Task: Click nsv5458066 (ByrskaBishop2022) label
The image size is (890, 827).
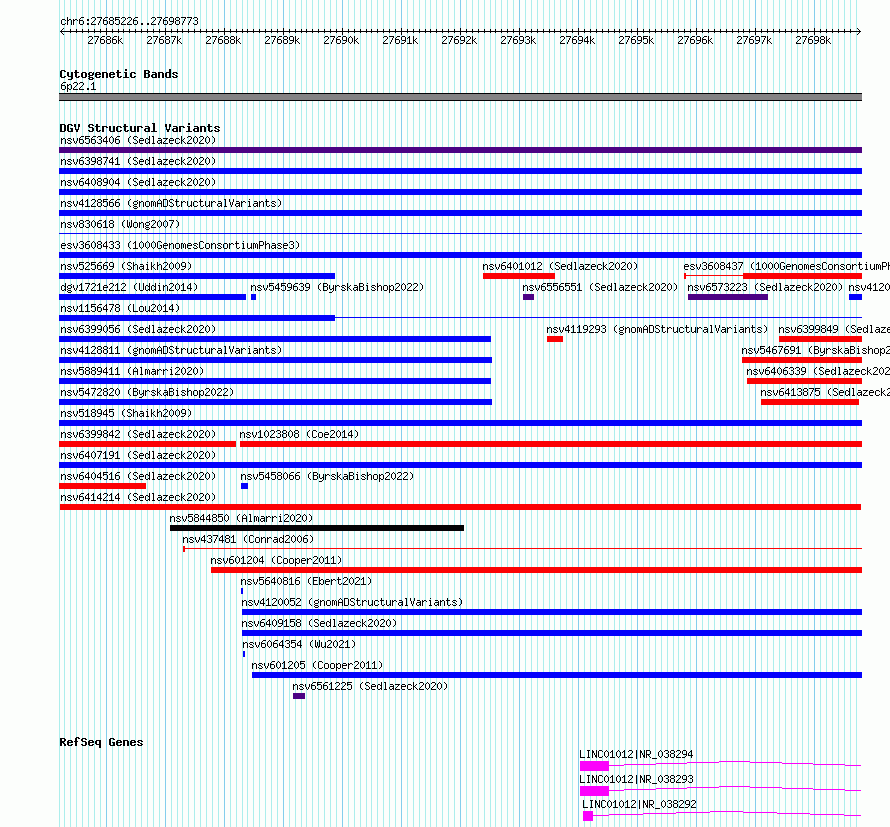Action: coord(327,476)
